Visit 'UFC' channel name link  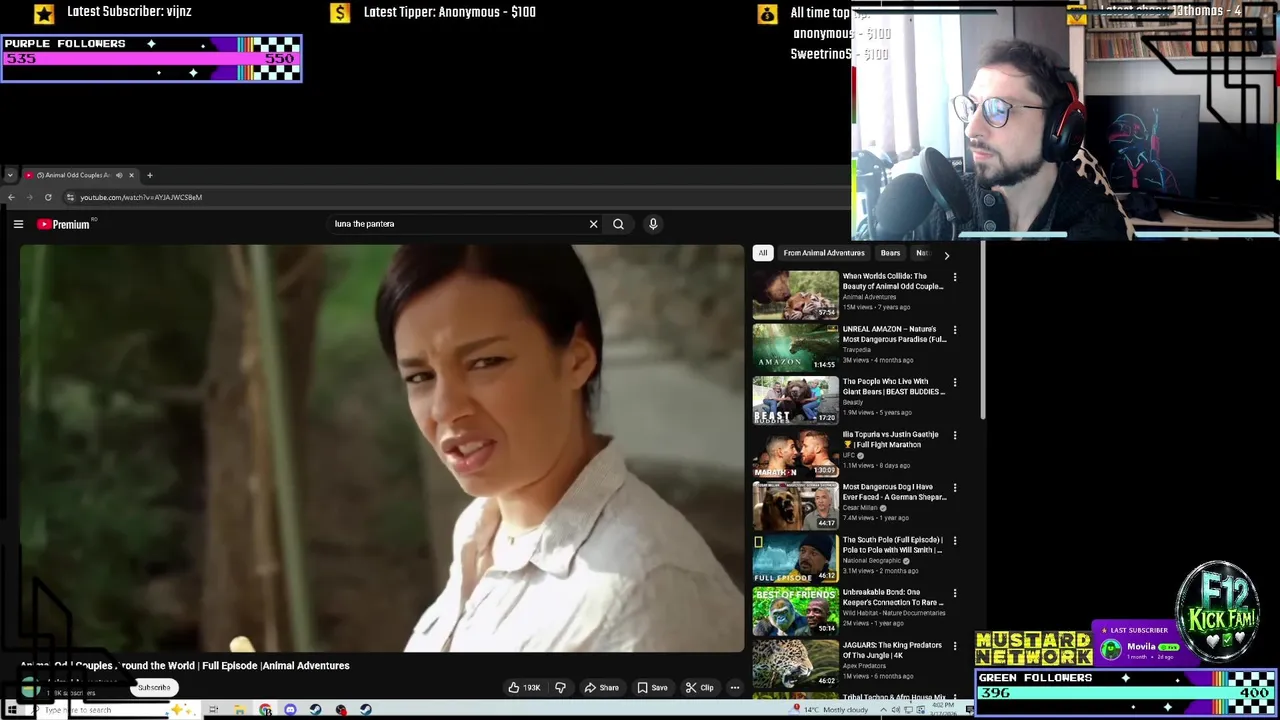pos(849,455)
